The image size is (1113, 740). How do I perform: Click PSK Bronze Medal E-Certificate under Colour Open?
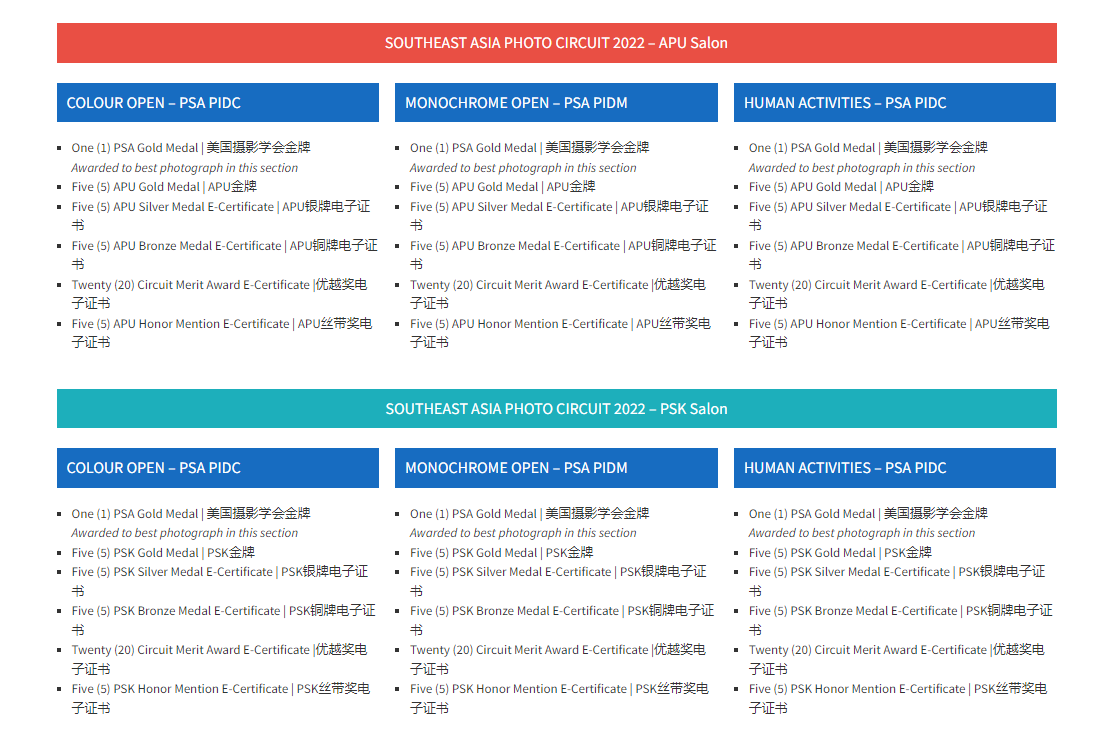224,620
